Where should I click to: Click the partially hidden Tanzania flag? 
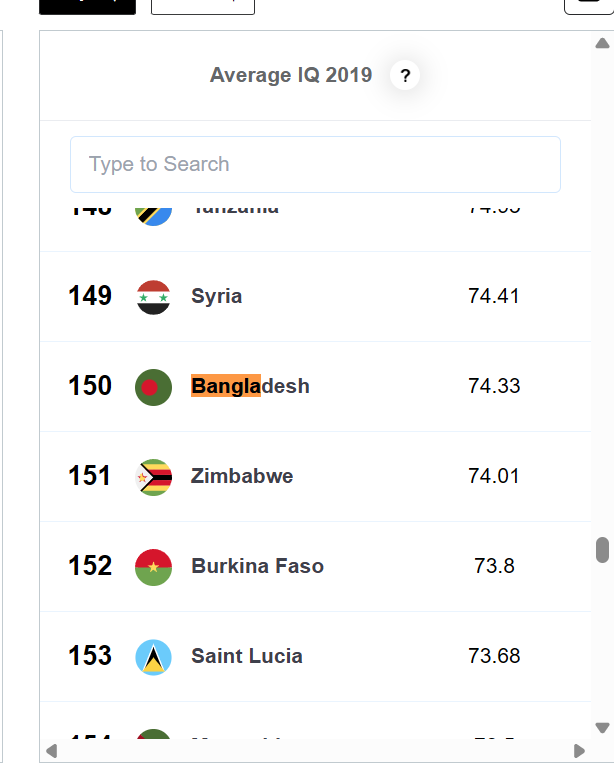153,212
